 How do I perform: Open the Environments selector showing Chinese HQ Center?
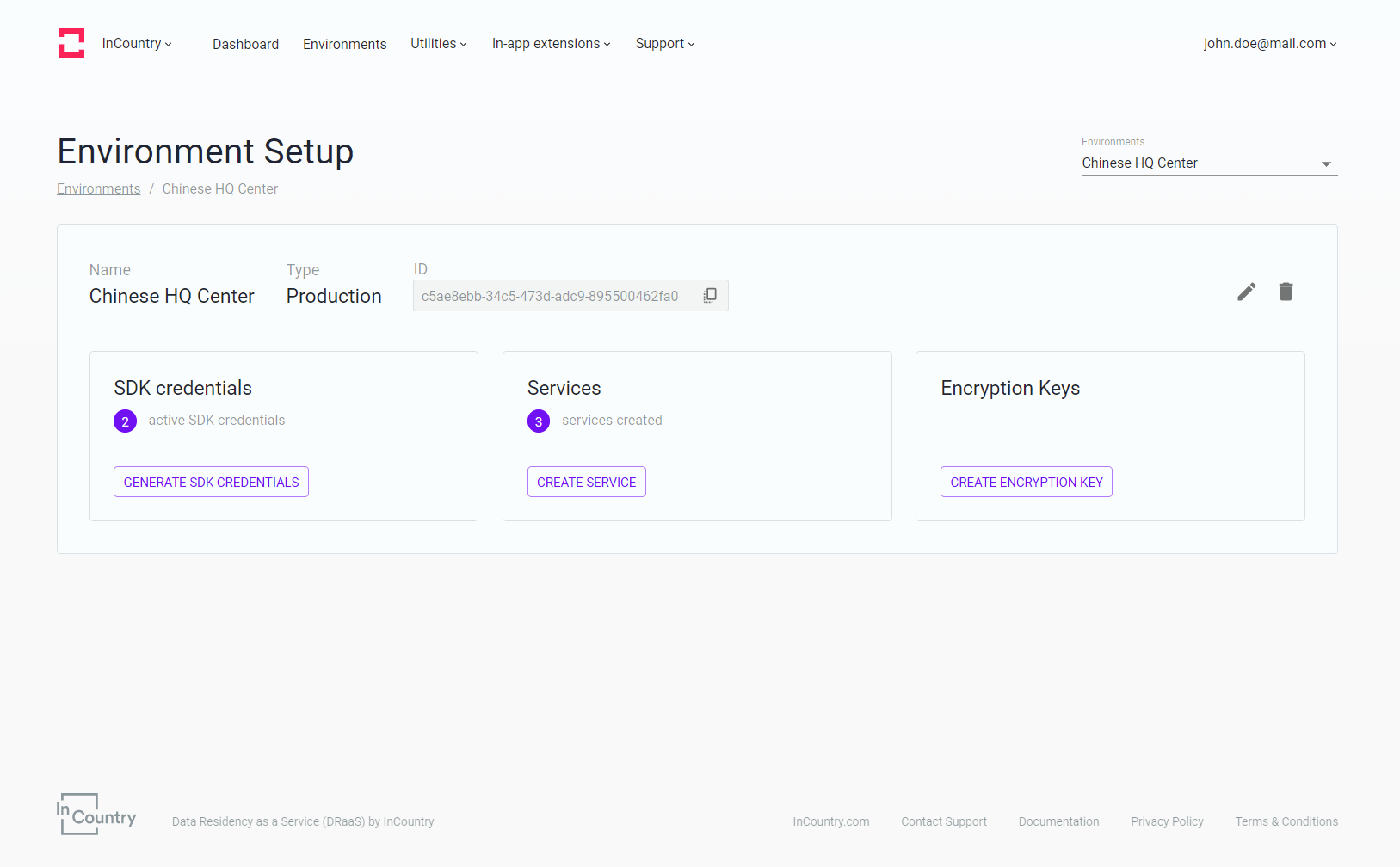(x=1208, y=163)
